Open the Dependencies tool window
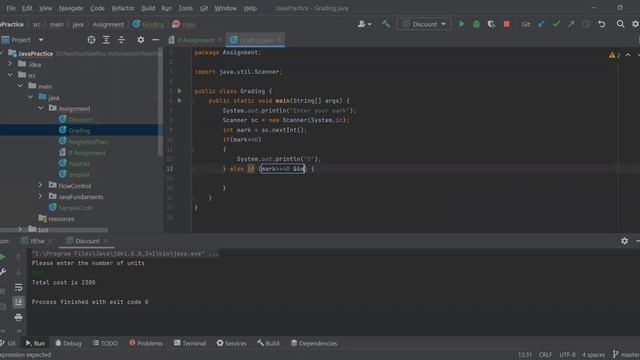640x360 pixels. 314,343
